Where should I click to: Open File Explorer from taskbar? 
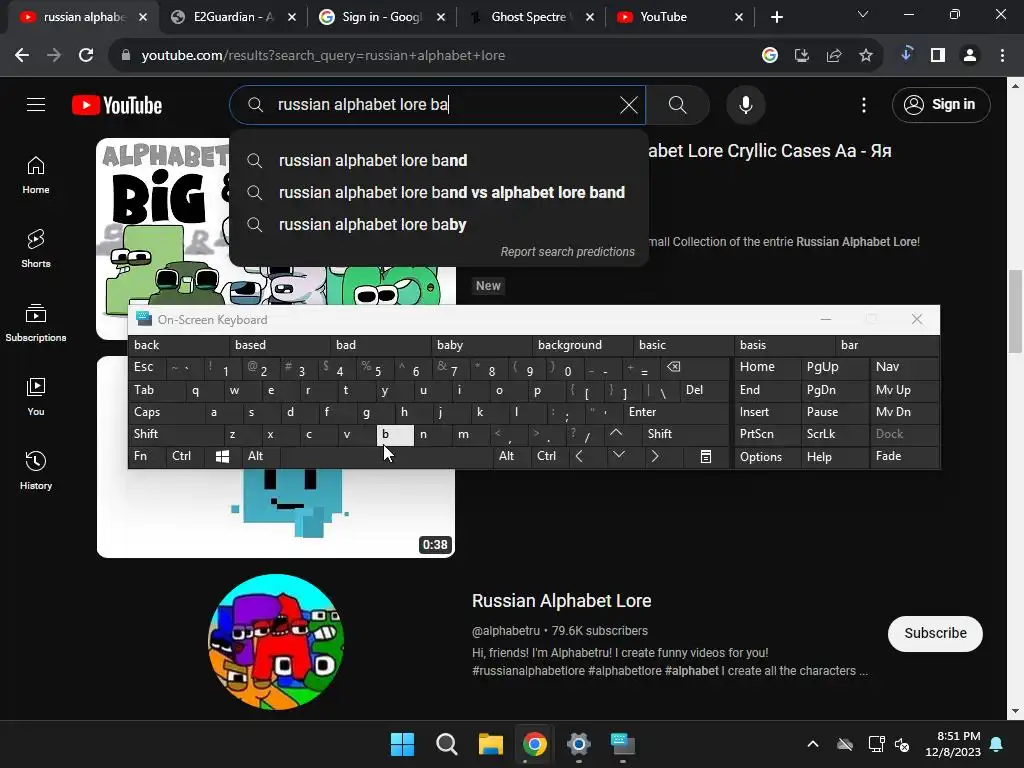tap(490, 744)
